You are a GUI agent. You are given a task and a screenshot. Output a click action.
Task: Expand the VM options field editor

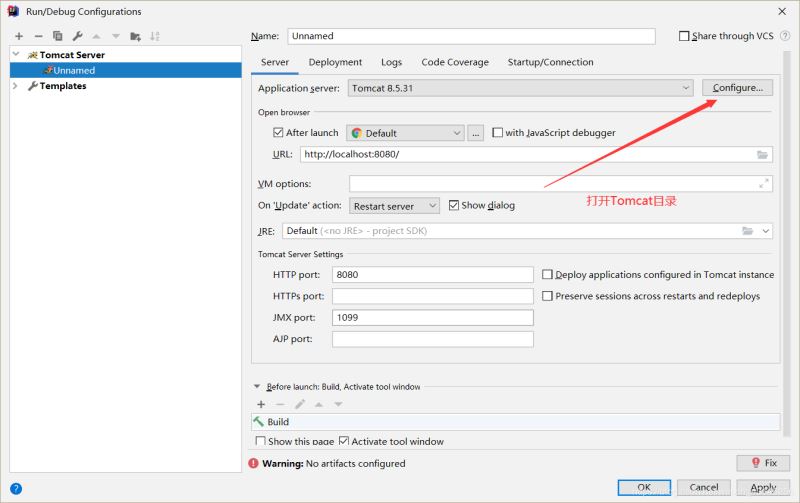764,183
